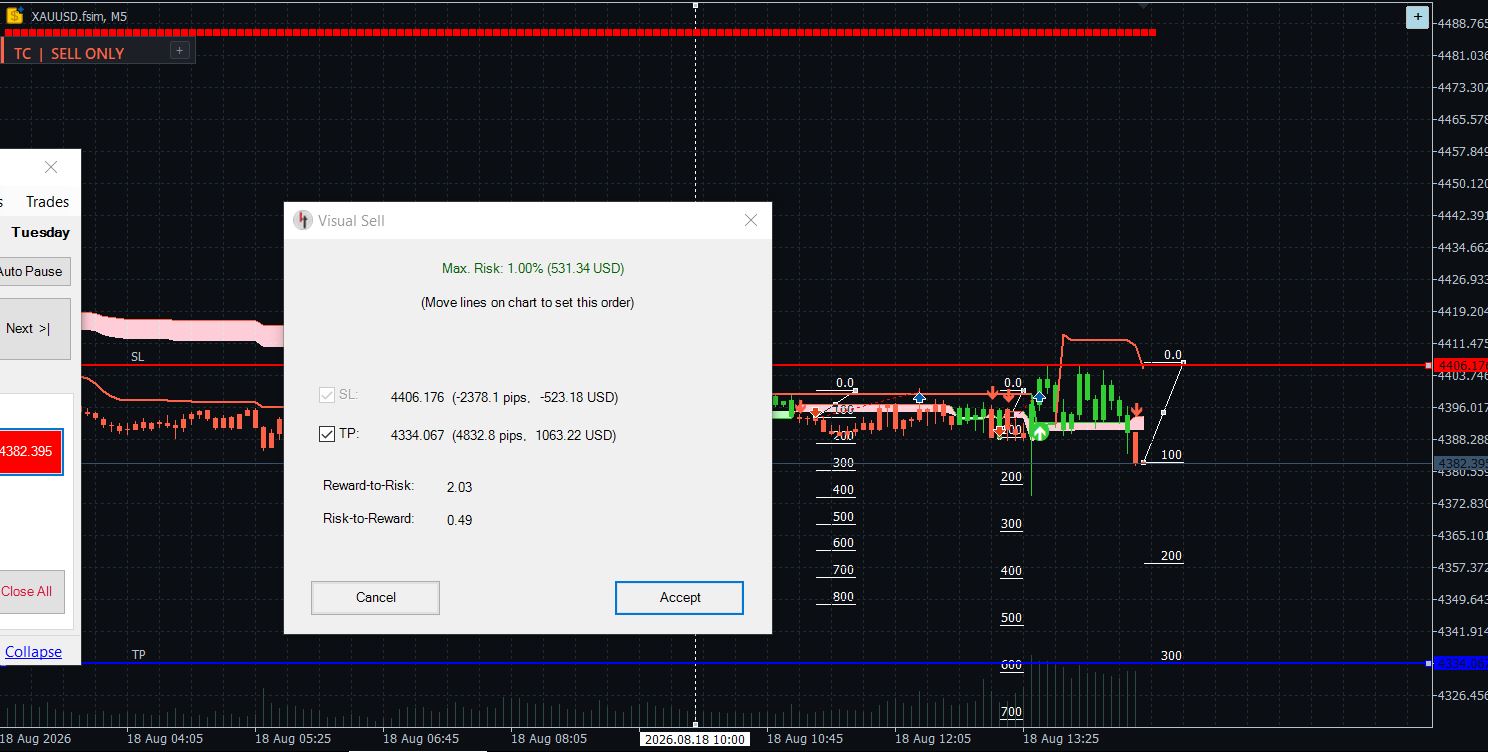Click the Max. Risk: 1.00% (531.34 USD) text
This screenshot has height=752, width=1488.
point(533,268)
